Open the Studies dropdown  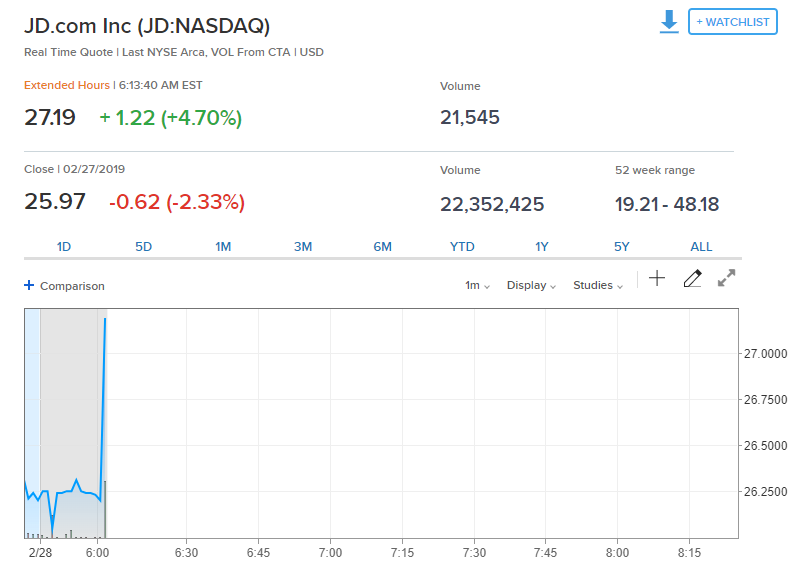tap(598, 286)
